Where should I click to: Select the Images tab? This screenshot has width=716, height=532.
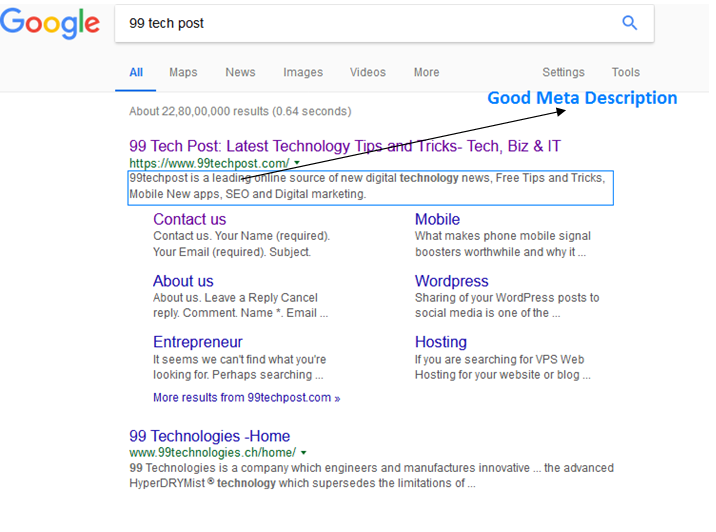coord(303,72)
